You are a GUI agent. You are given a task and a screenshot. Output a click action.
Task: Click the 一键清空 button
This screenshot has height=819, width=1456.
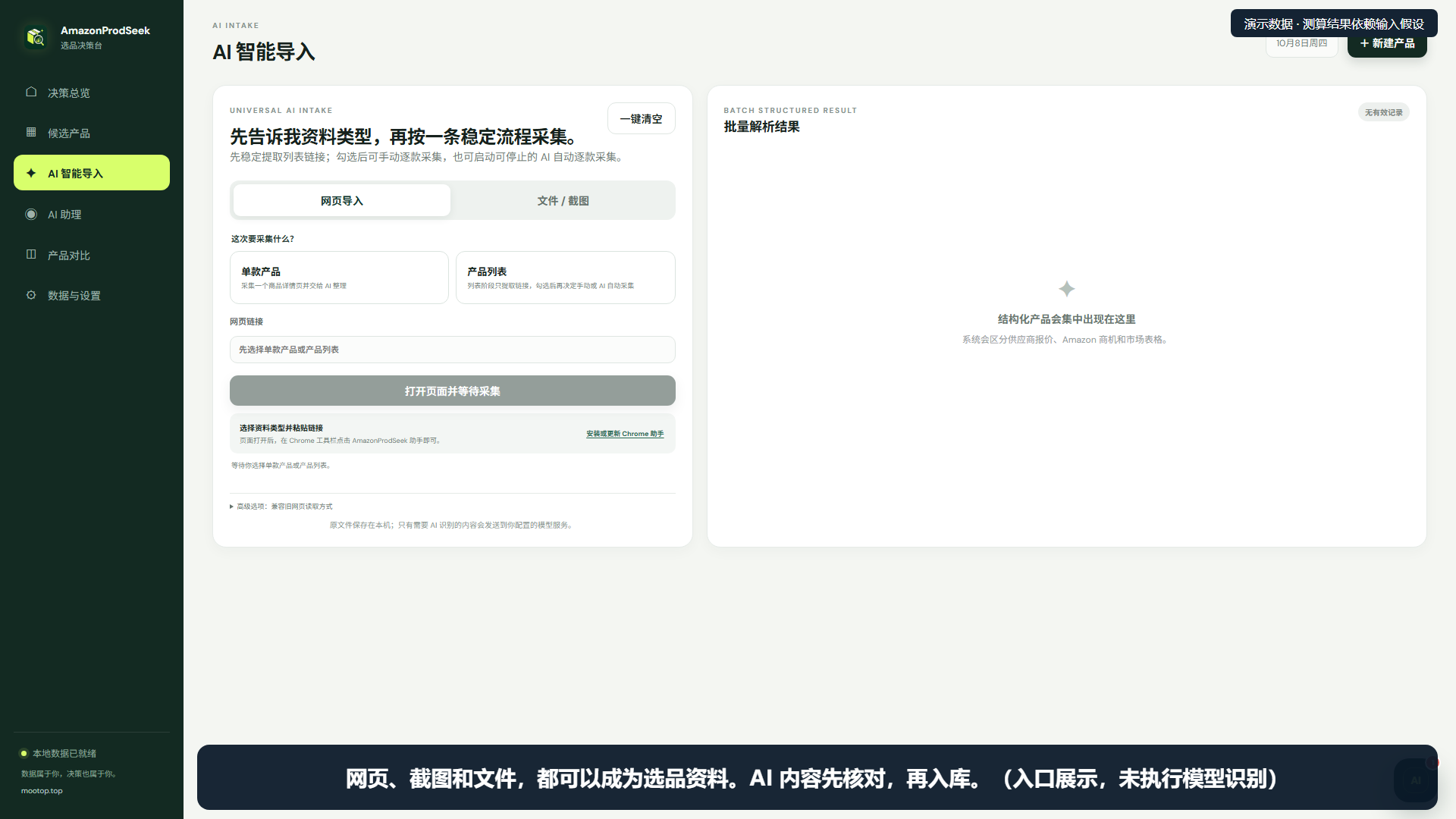click(x=641, y=118)
